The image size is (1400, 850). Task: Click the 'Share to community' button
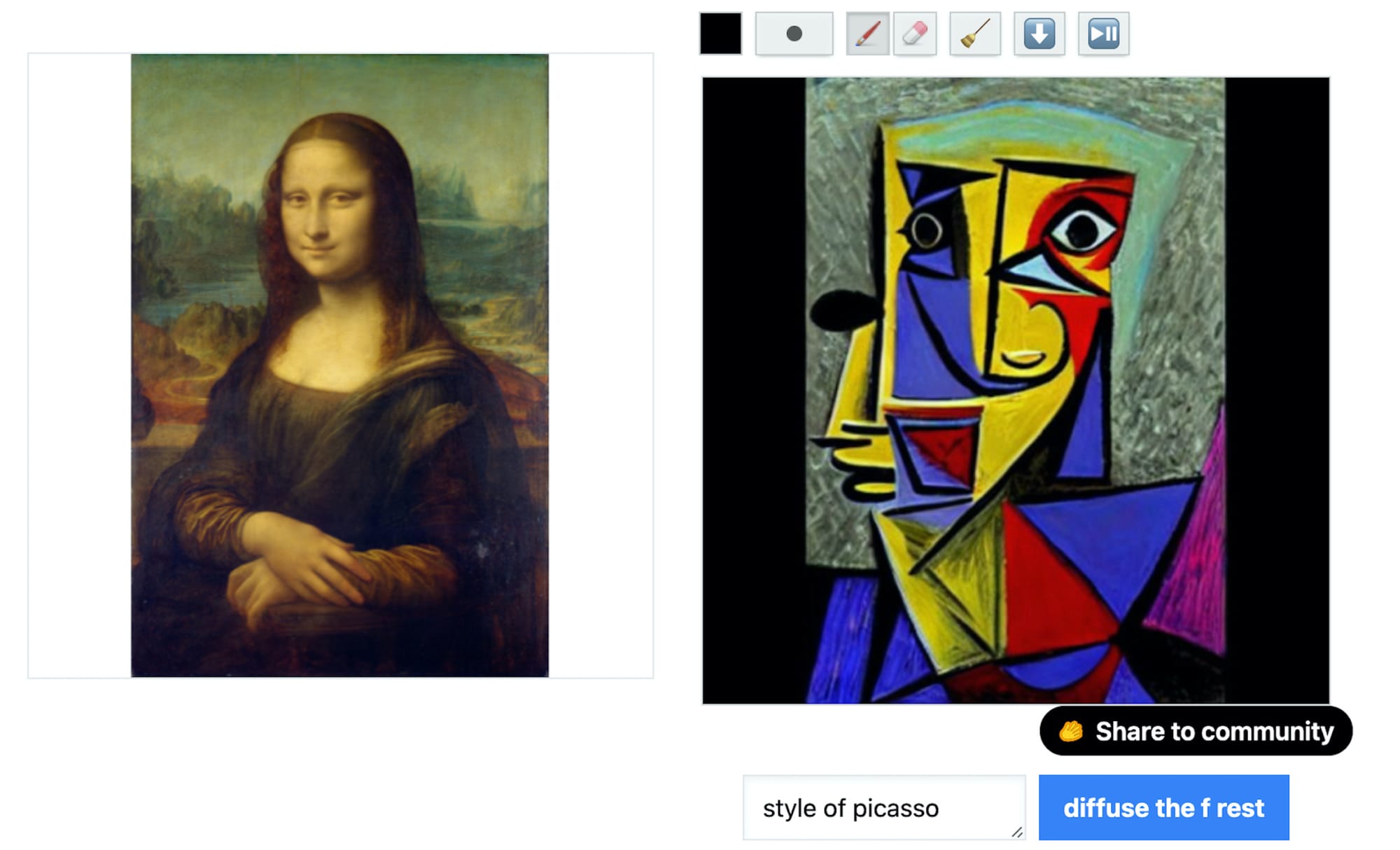(1196, 731)
